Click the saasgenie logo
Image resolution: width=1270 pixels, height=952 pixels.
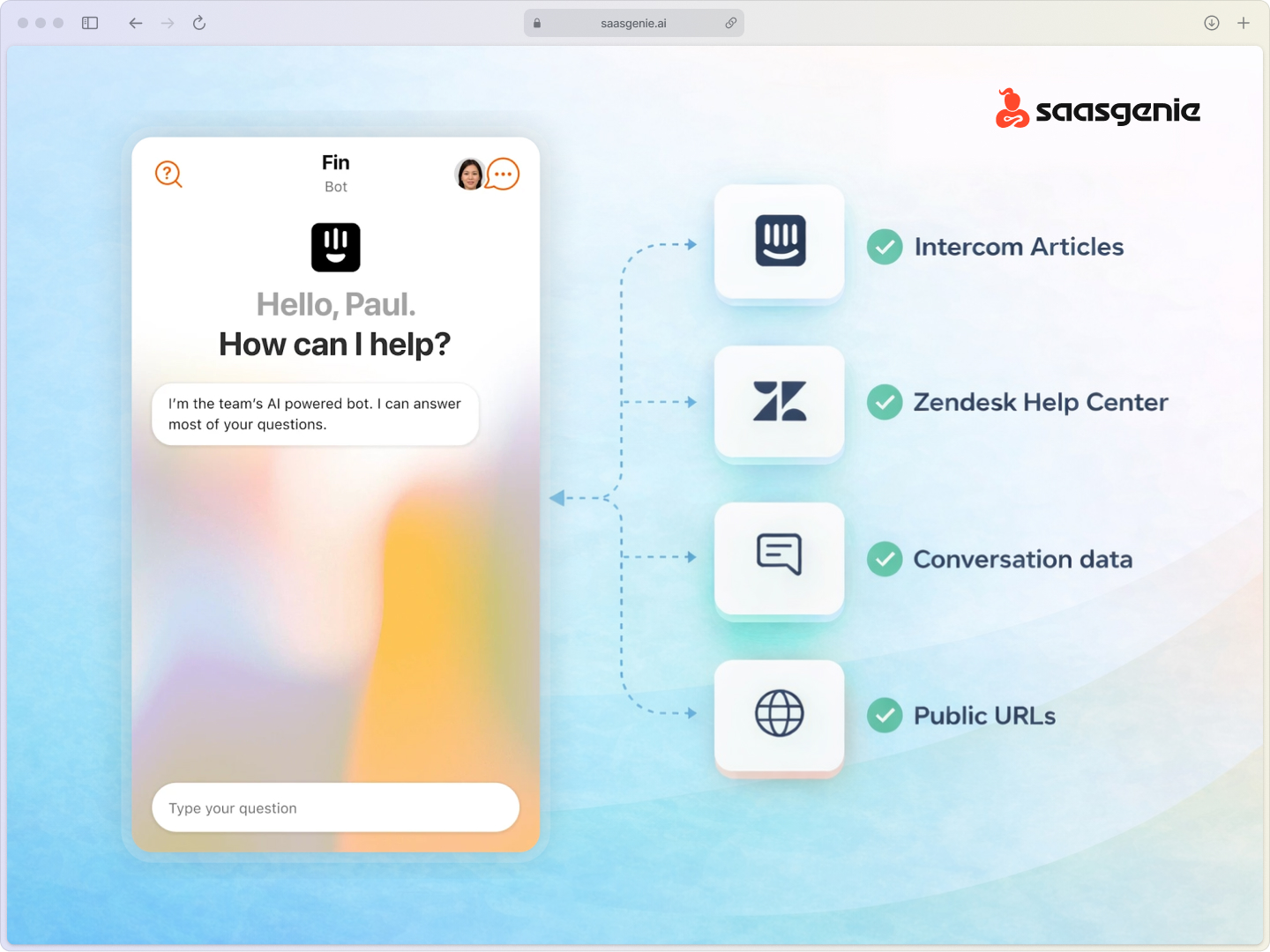pos(1098,108)
